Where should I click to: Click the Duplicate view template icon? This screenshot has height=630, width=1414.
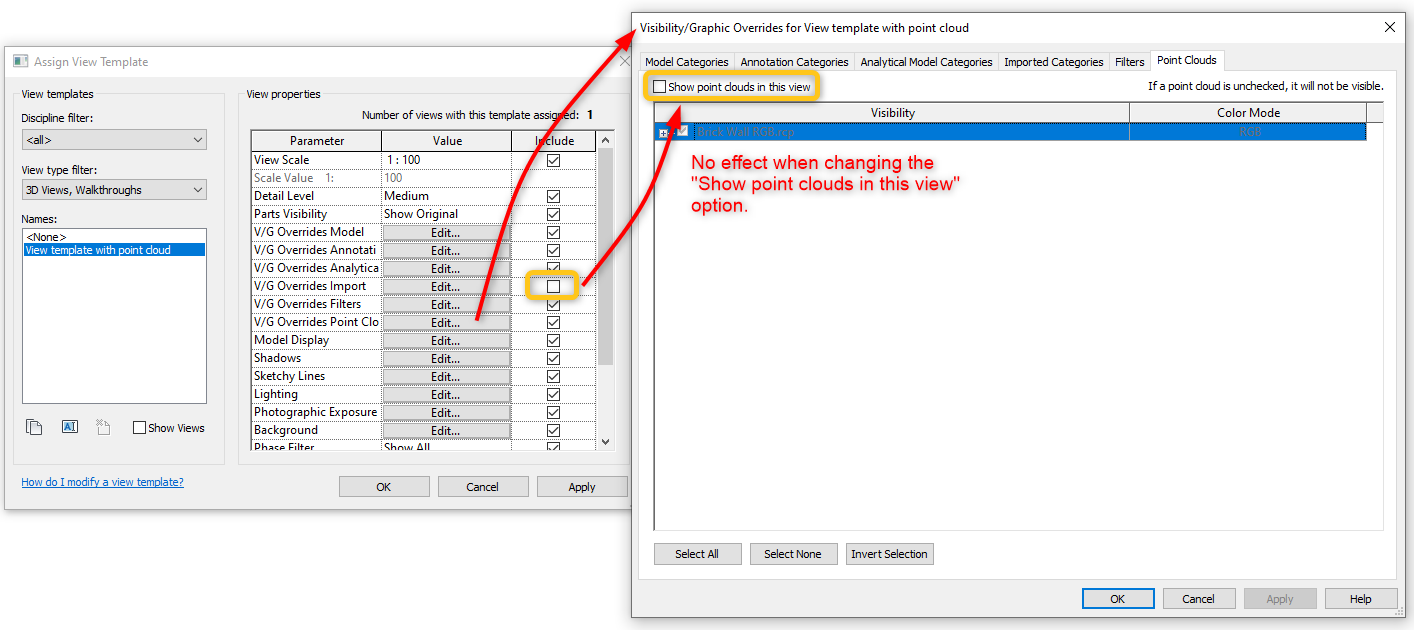coord(34,426)
